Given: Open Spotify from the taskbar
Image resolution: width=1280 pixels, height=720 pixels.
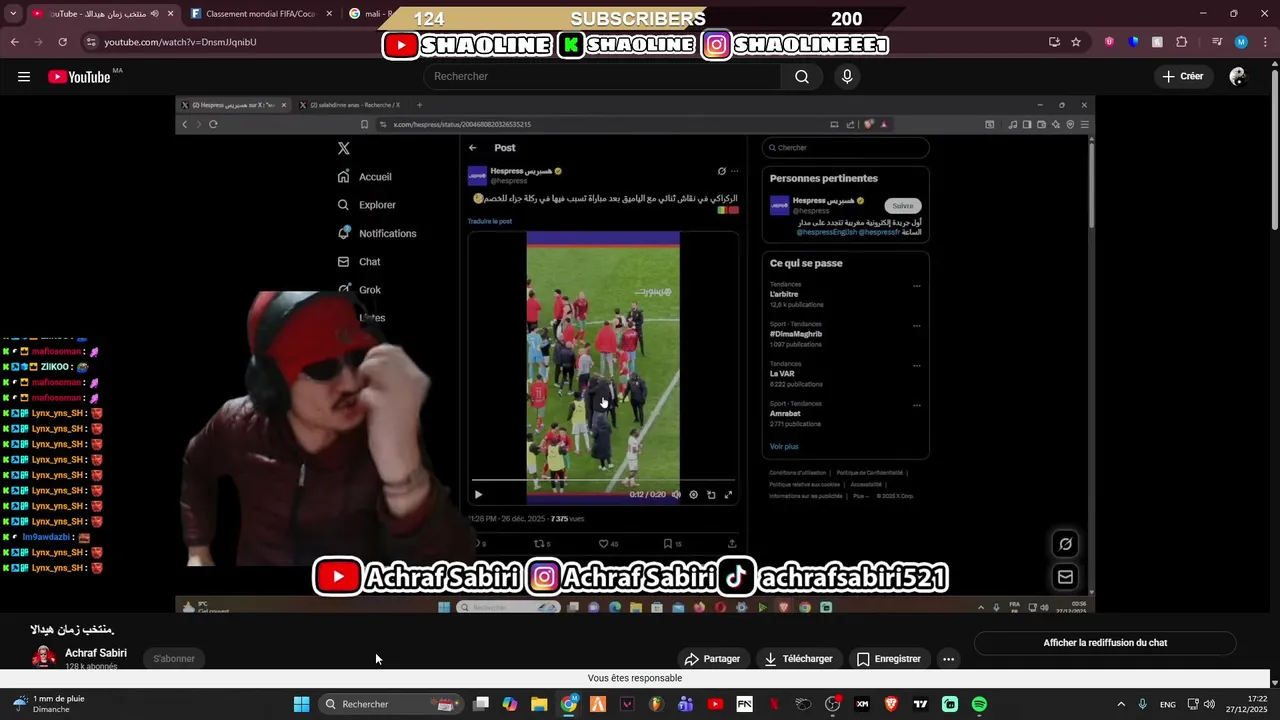Looking at the screenshot, I should coord(979,704).
